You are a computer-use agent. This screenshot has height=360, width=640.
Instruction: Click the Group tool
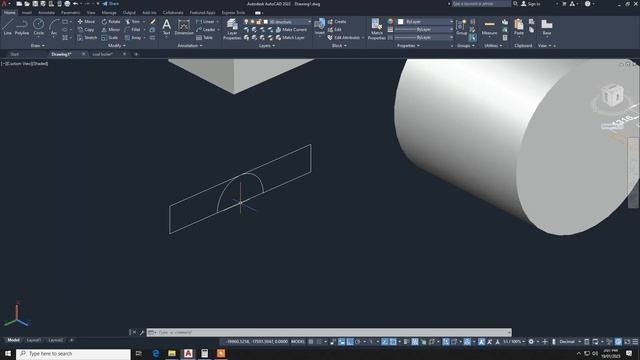click(x=461, y=27)
